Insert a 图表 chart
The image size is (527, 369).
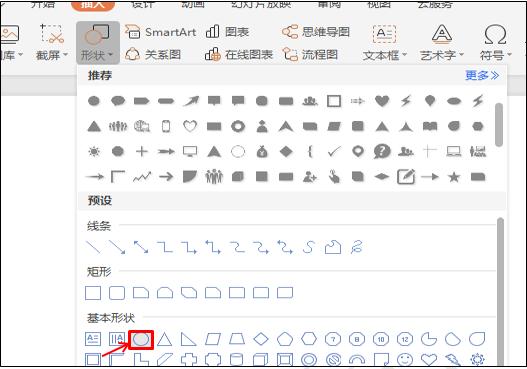[x=227, y=32]
